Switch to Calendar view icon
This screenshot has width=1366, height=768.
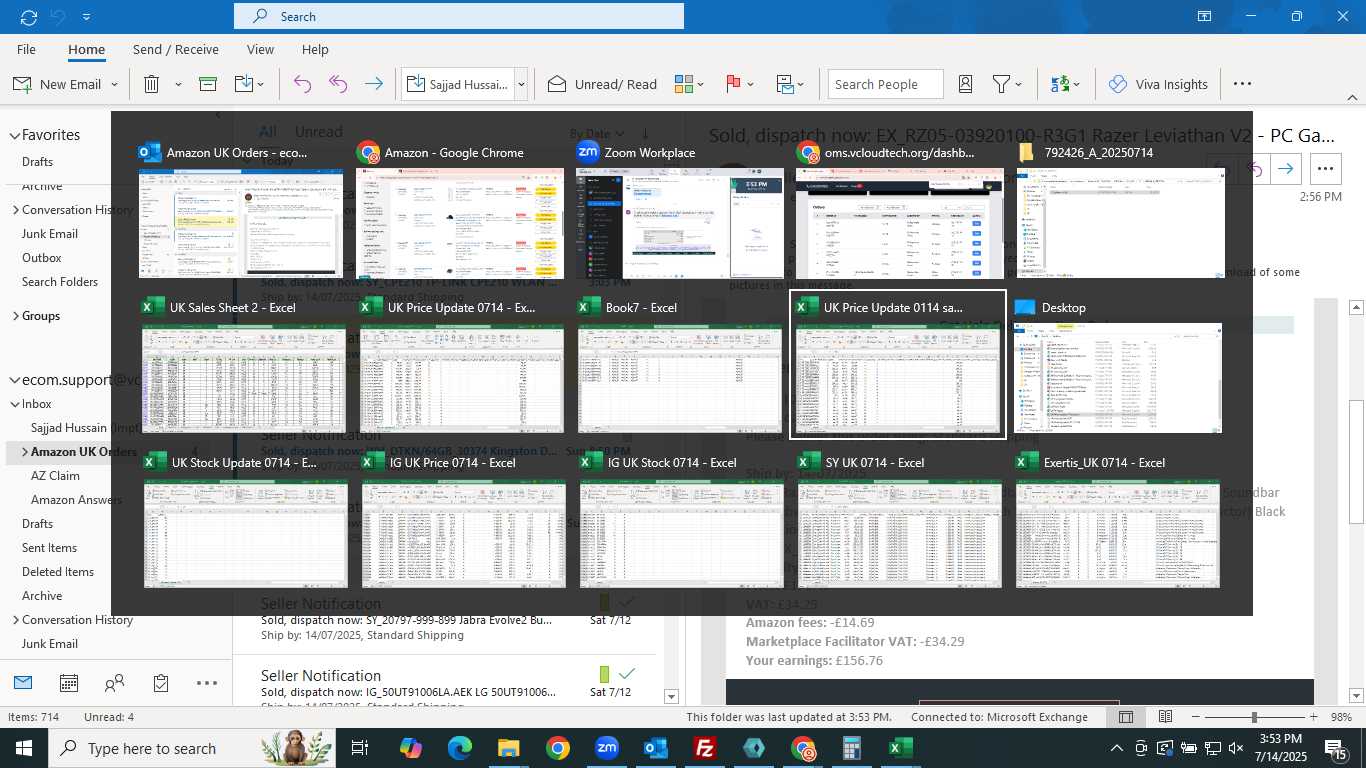click(69, 683)
